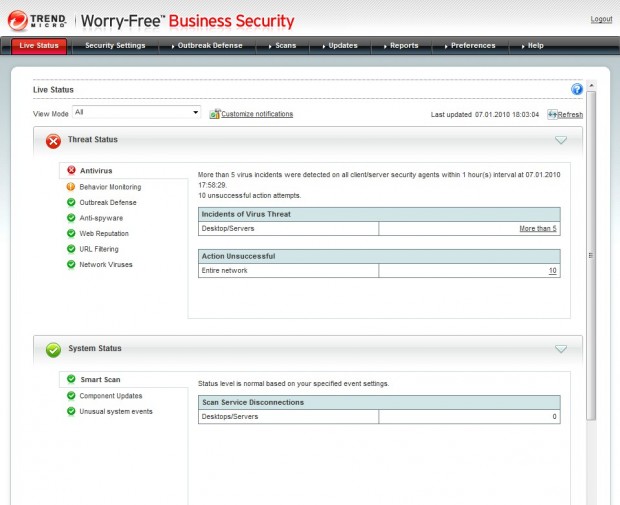This screenshot has height=505, width=620.
Task: Click the System Status heading text
Action: coord(95,348)
